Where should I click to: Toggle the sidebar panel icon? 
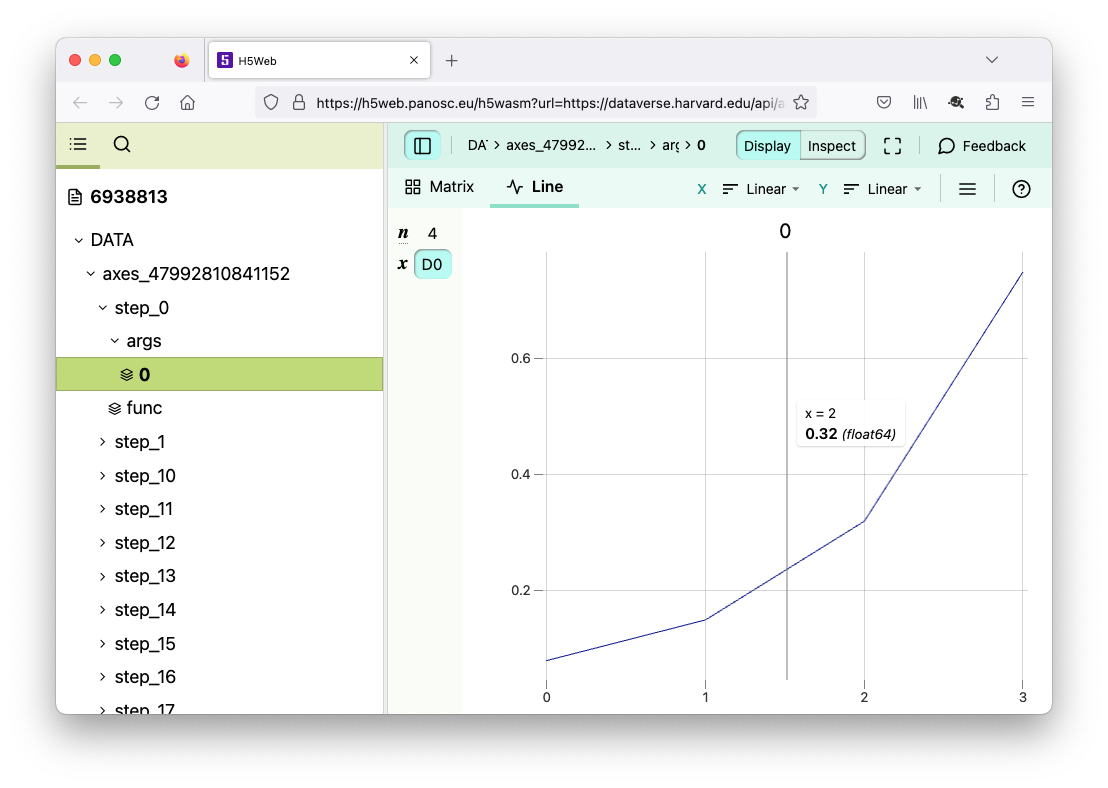pos(422,146)
